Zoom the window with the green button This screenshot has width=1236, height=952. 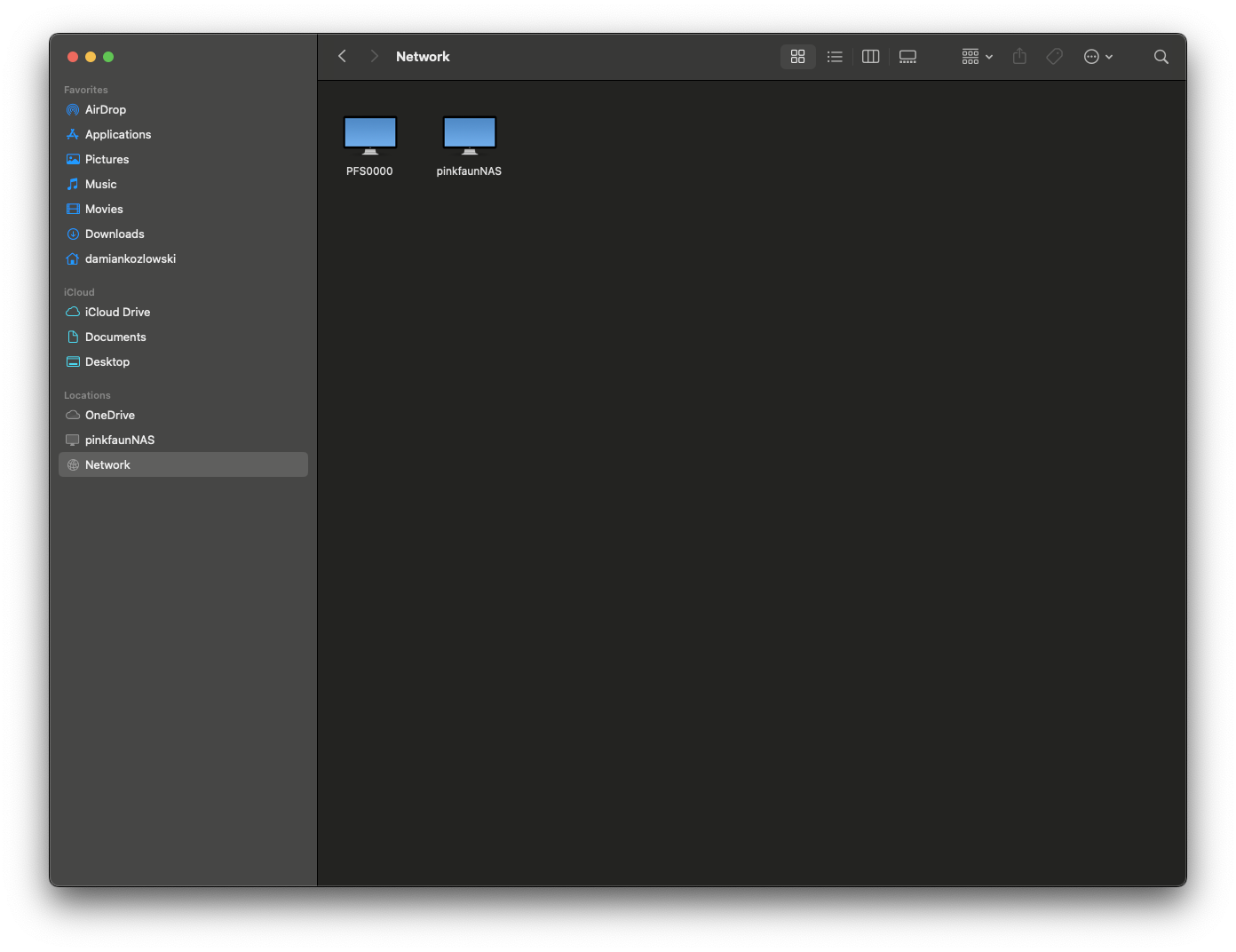click(x=108, y=57)
